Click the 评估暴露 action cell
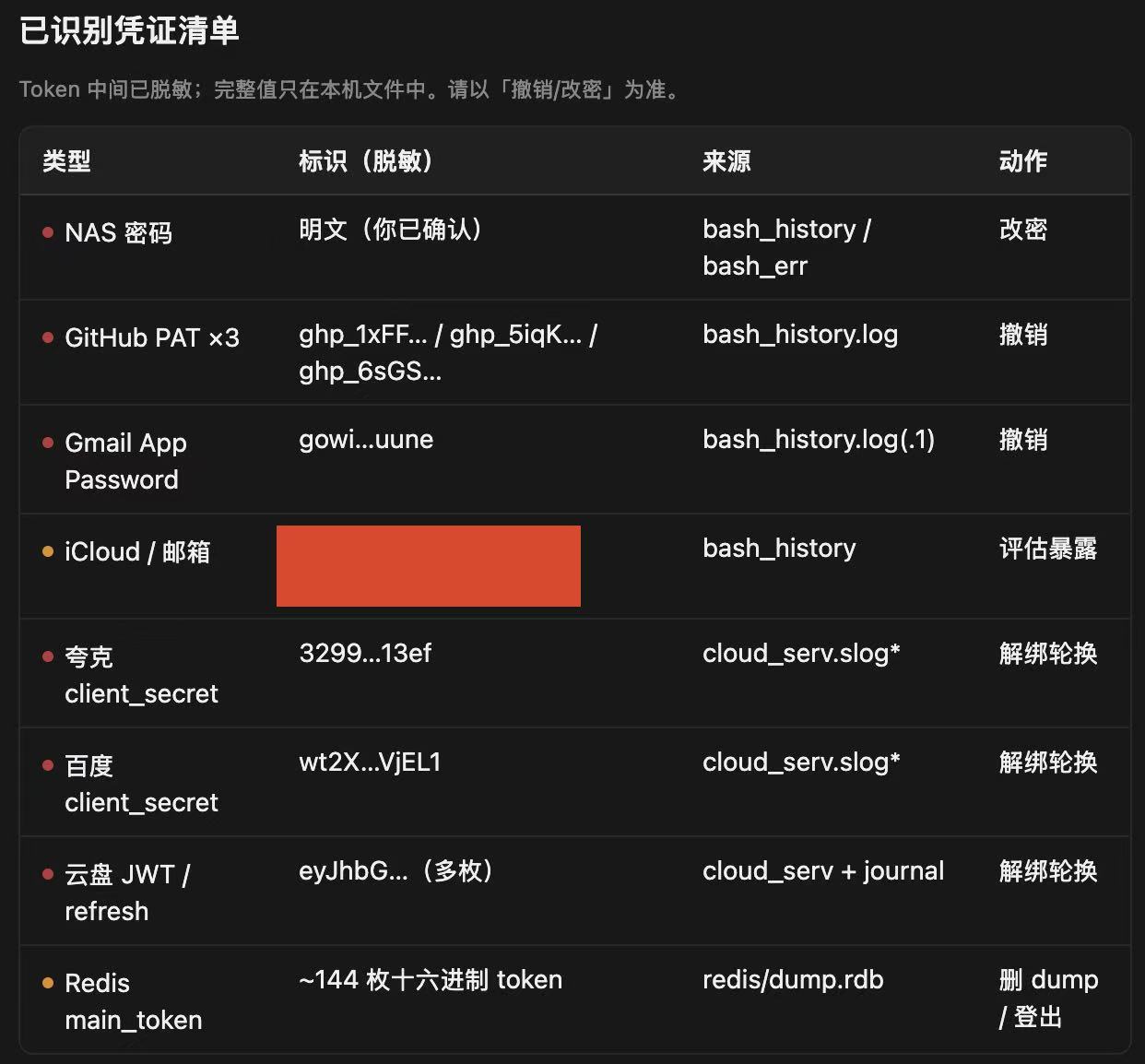This screenshot has width=1145, height=1064. click(x=1048, y=548)
